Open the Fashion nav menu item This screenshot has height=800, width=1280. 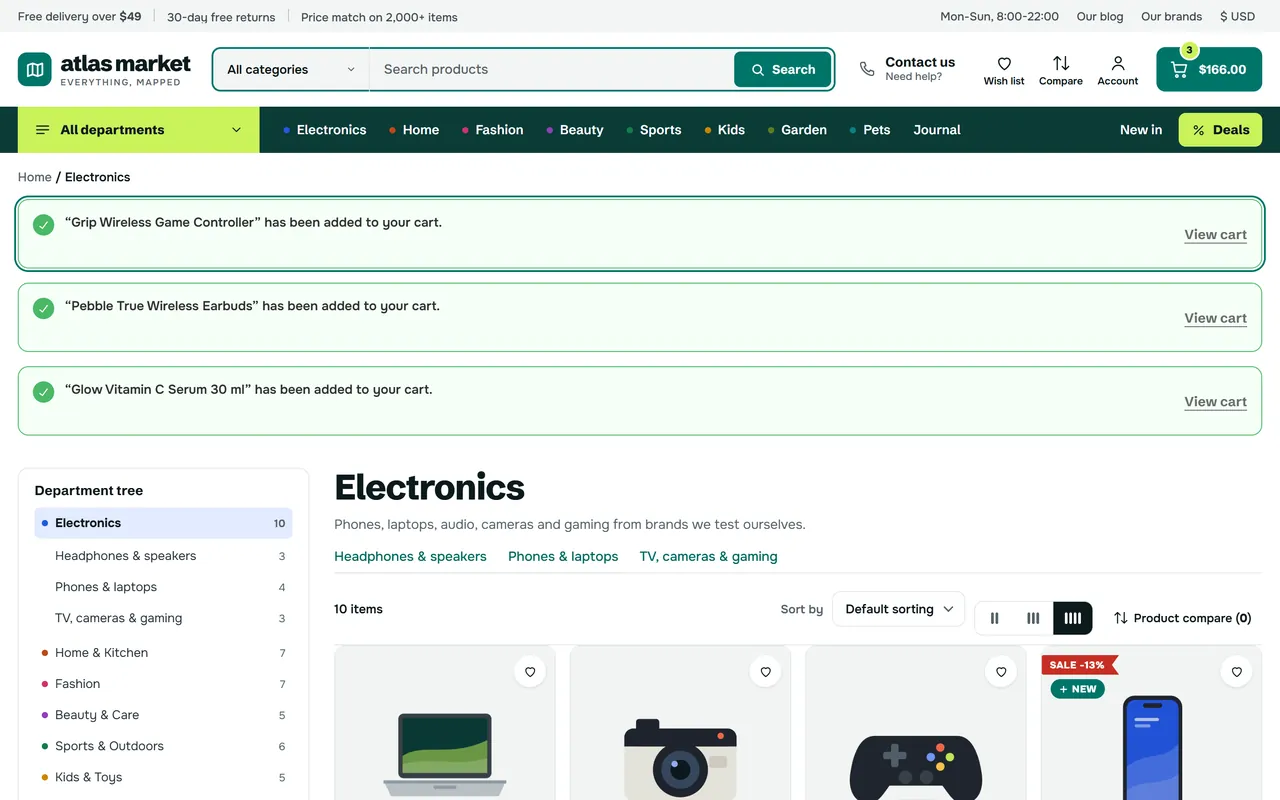click(493, 130)
